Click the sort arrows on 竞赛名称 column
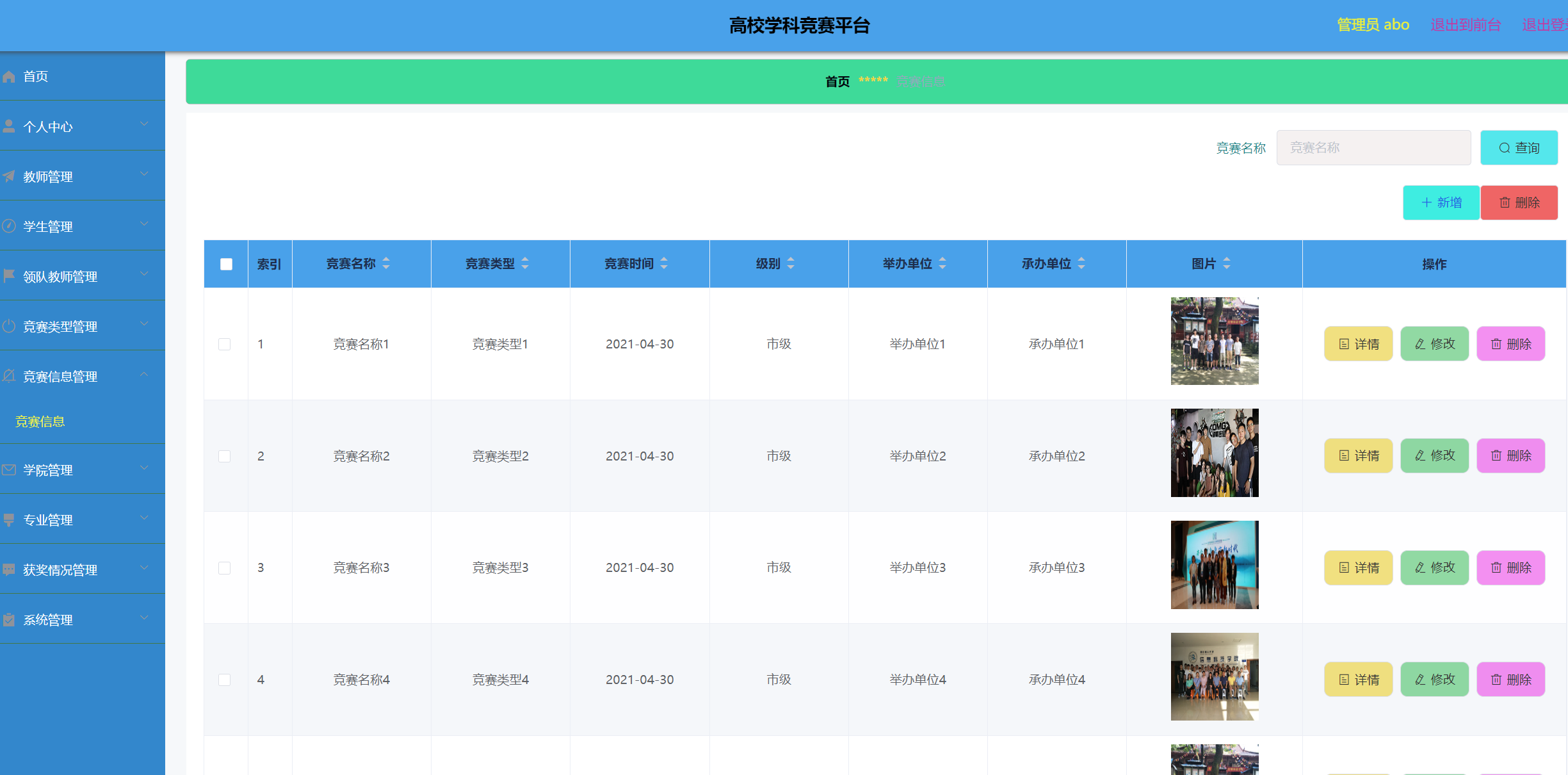Screen dimensions: 1568x775 click(386, 263)
